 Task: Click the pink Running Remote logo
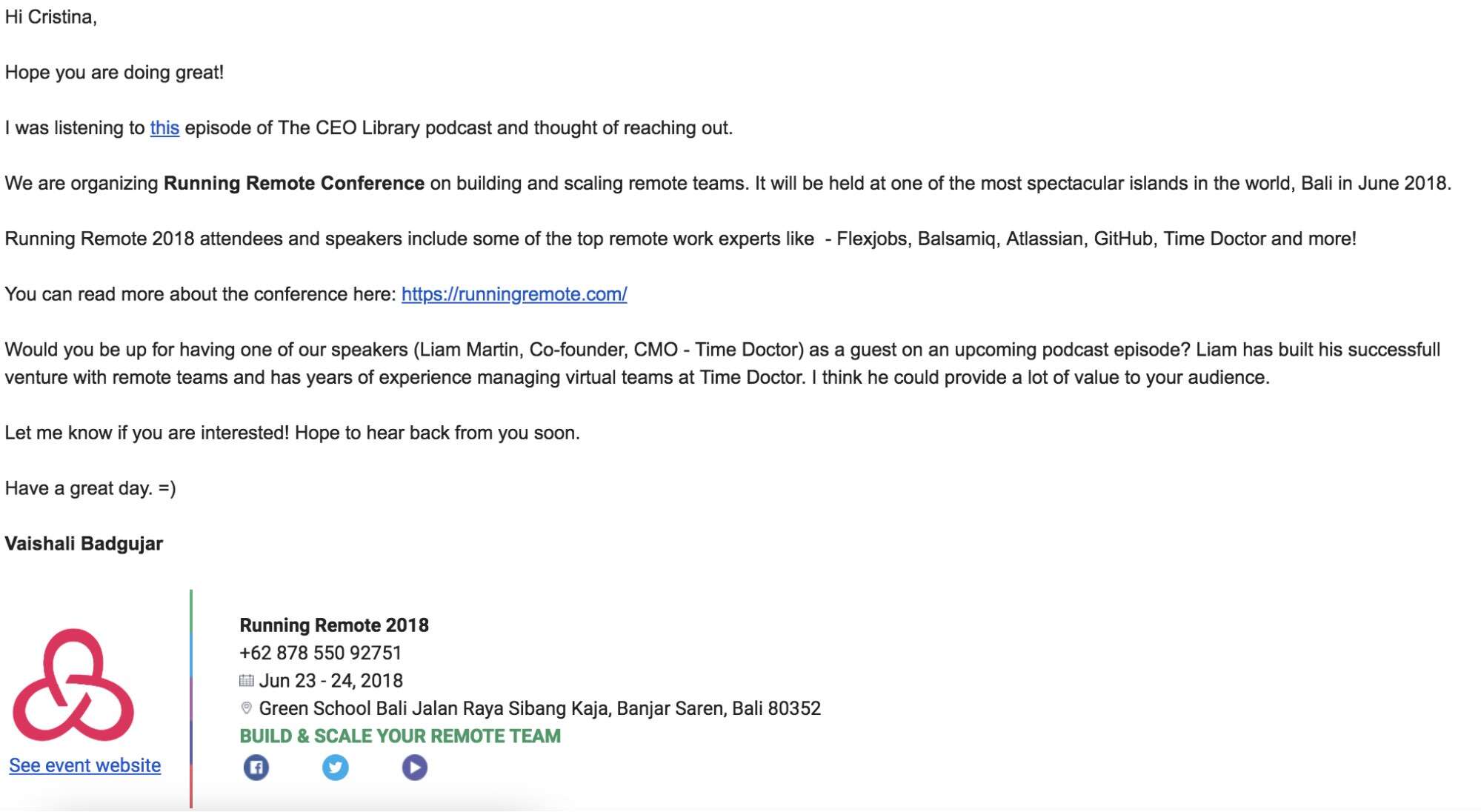click(73, 685)
